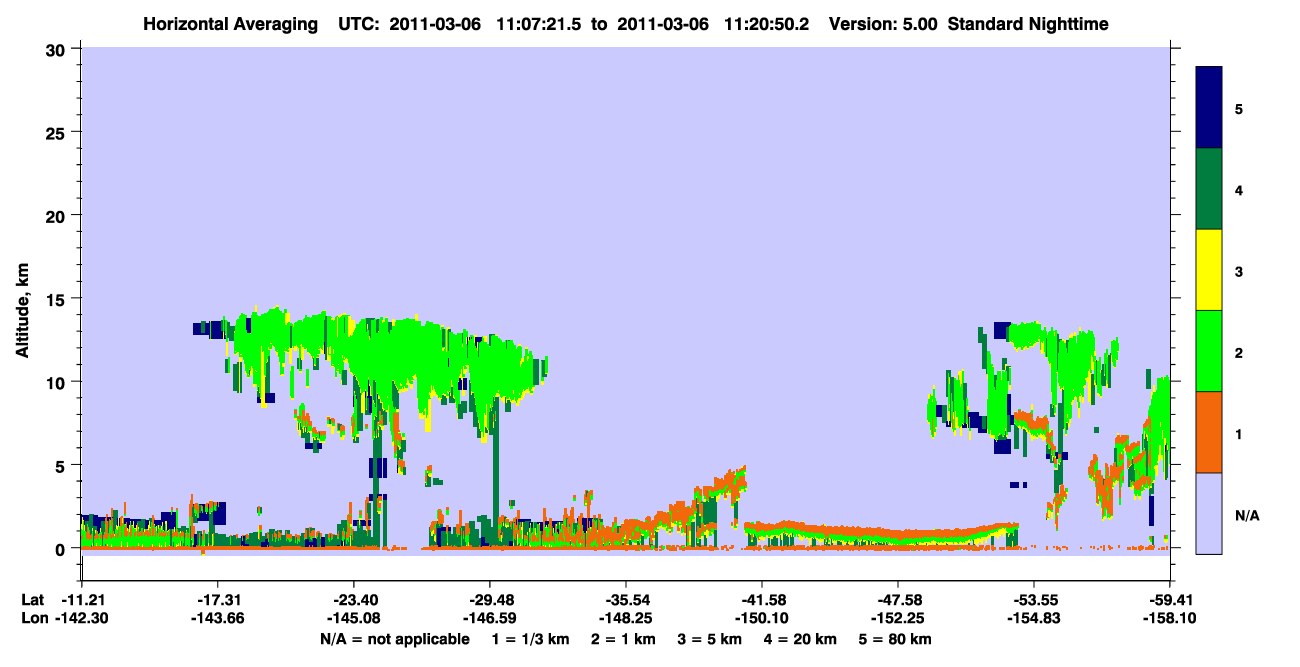Click longitude value -152.25
Image resolution: width=1300 pixels, height=667 pixels.
(x=897, y=619)
